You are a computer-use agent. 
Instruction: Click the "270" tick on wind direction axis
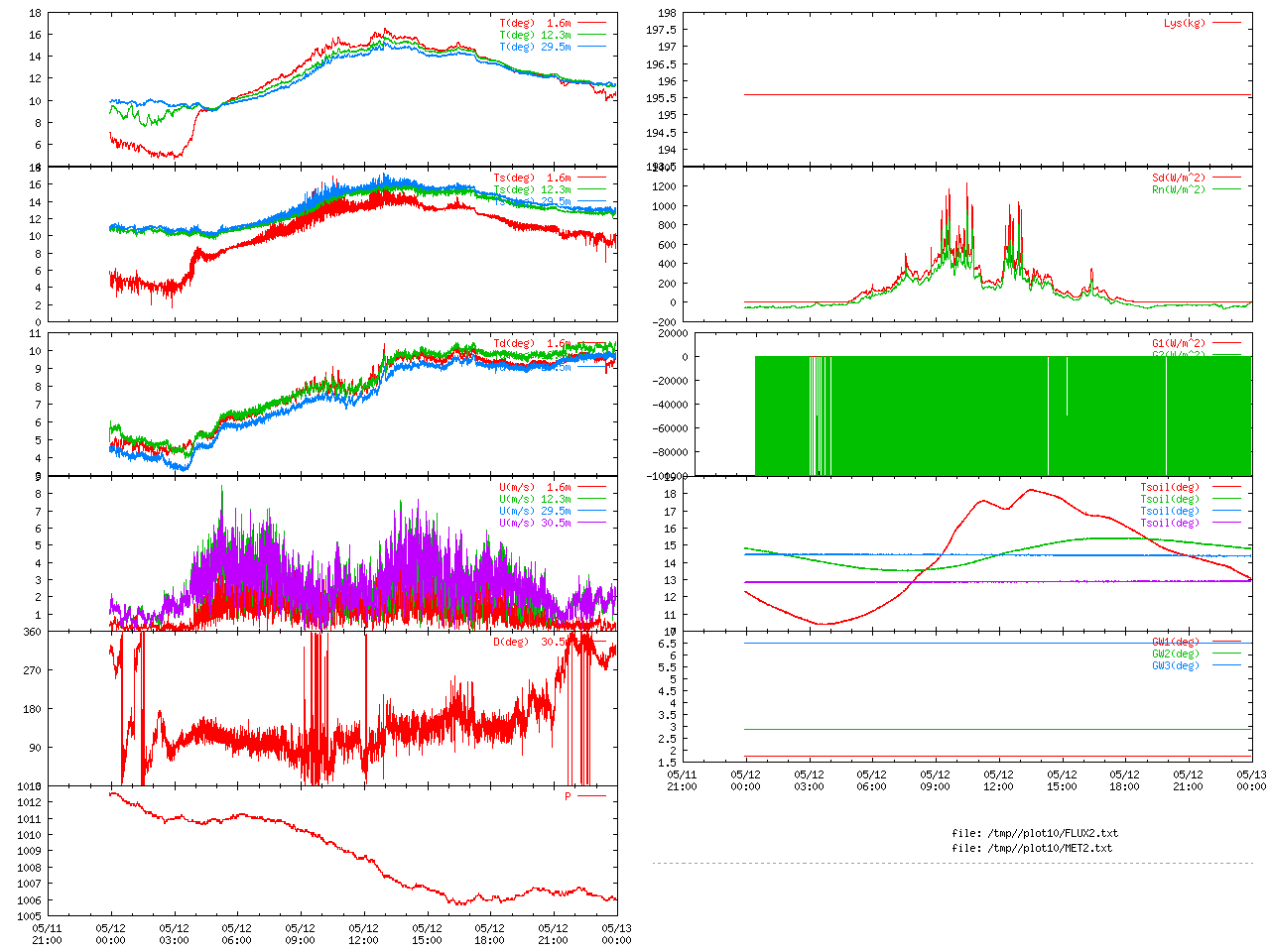coord(32,670)
